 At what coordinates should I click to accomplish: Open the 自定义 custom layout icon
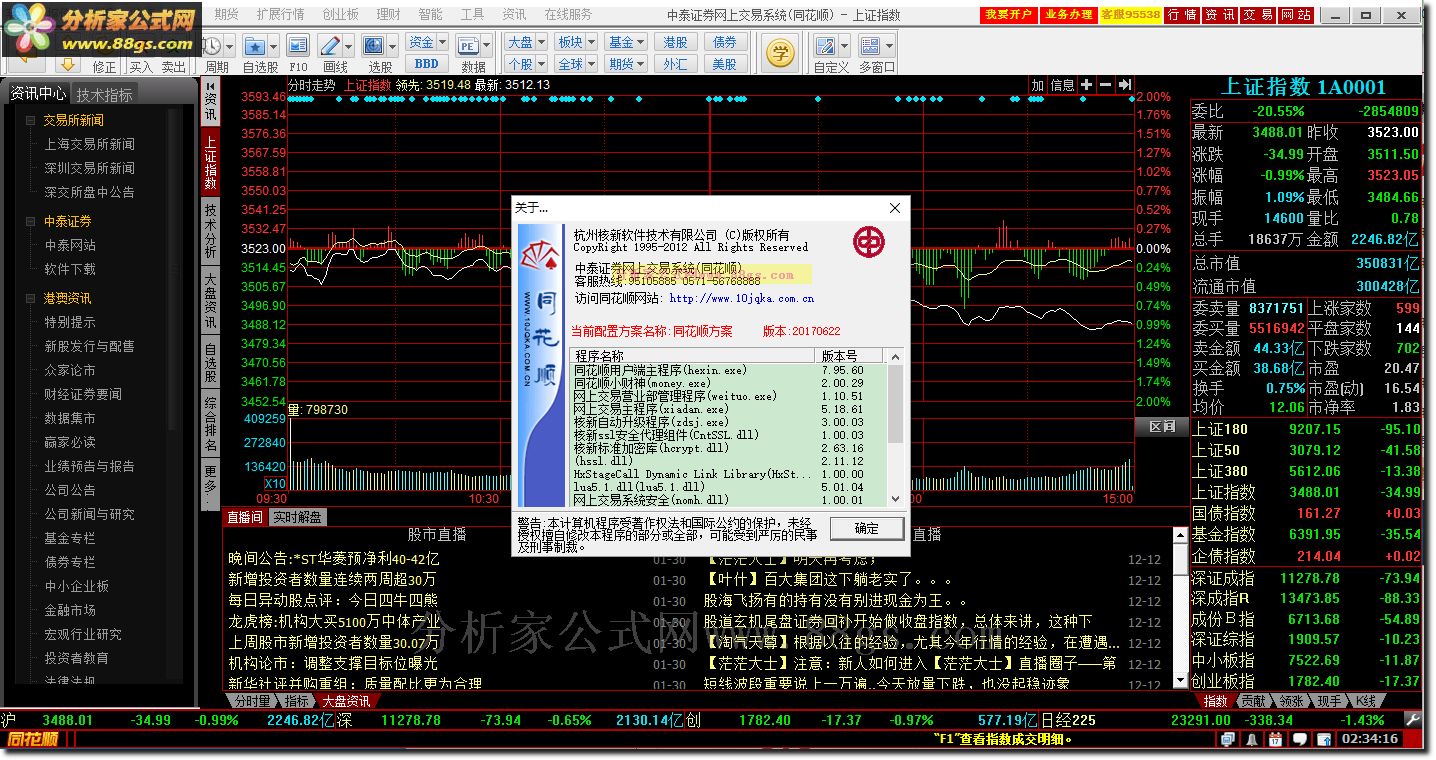click(825, 46)
